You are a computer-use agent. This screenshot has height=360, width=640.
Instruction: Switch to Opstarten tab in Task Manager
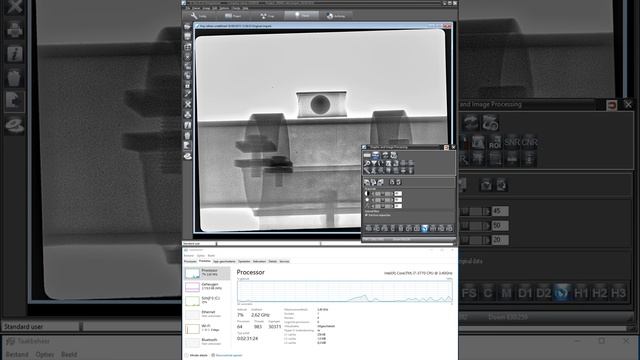coord(244,261)
